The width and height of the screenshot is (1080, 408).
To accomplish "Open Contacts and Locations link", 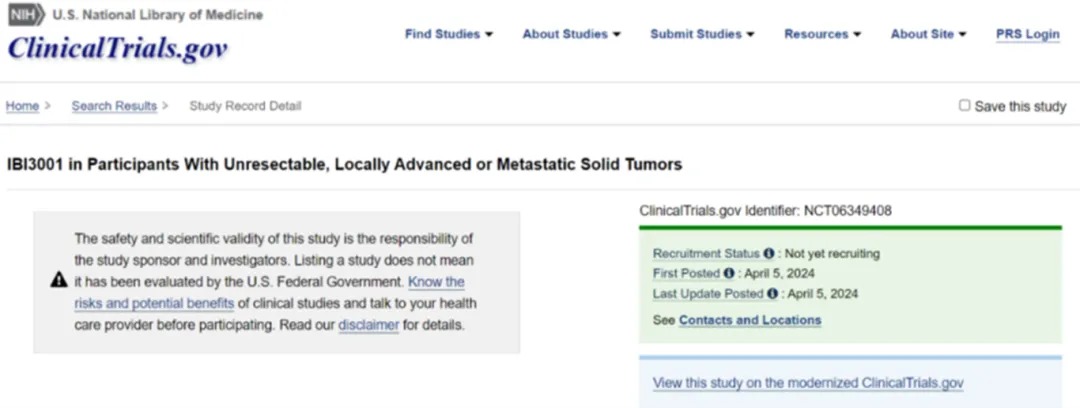I will (750, 320).
